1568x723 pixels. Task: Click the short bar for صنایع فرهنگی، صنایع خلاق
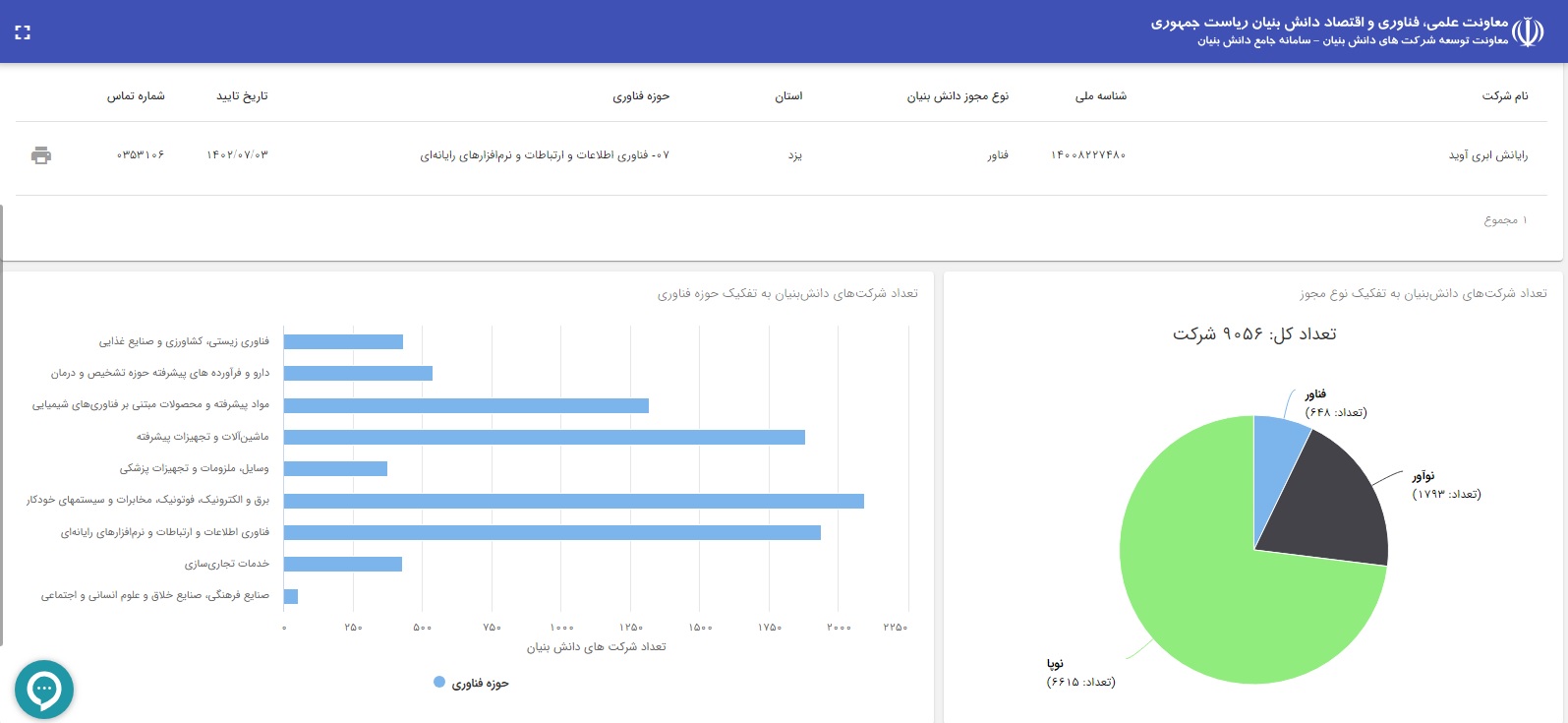[291, 596]
